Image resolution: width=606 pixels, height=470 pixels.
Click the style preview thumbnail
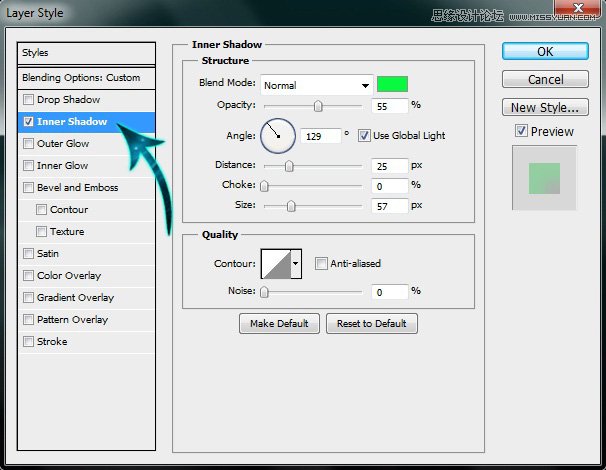click(544, 178)
